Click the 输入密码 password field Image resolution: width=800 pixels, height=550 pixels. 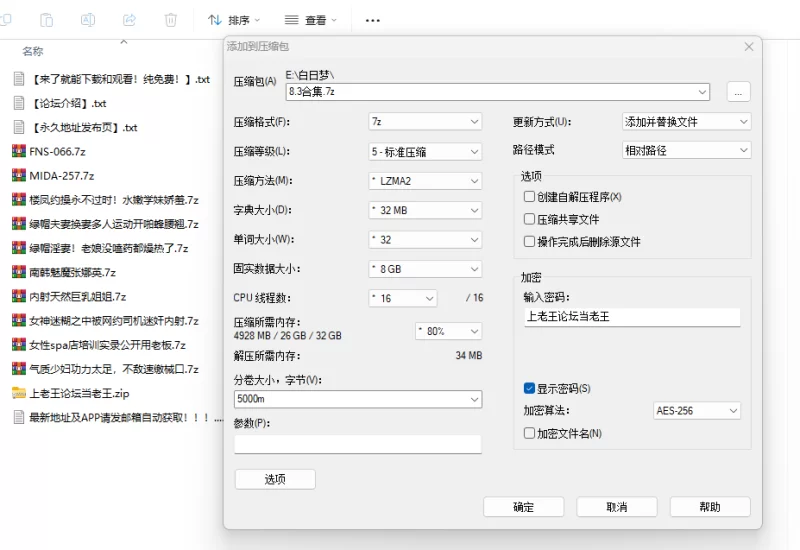(632, 317)
